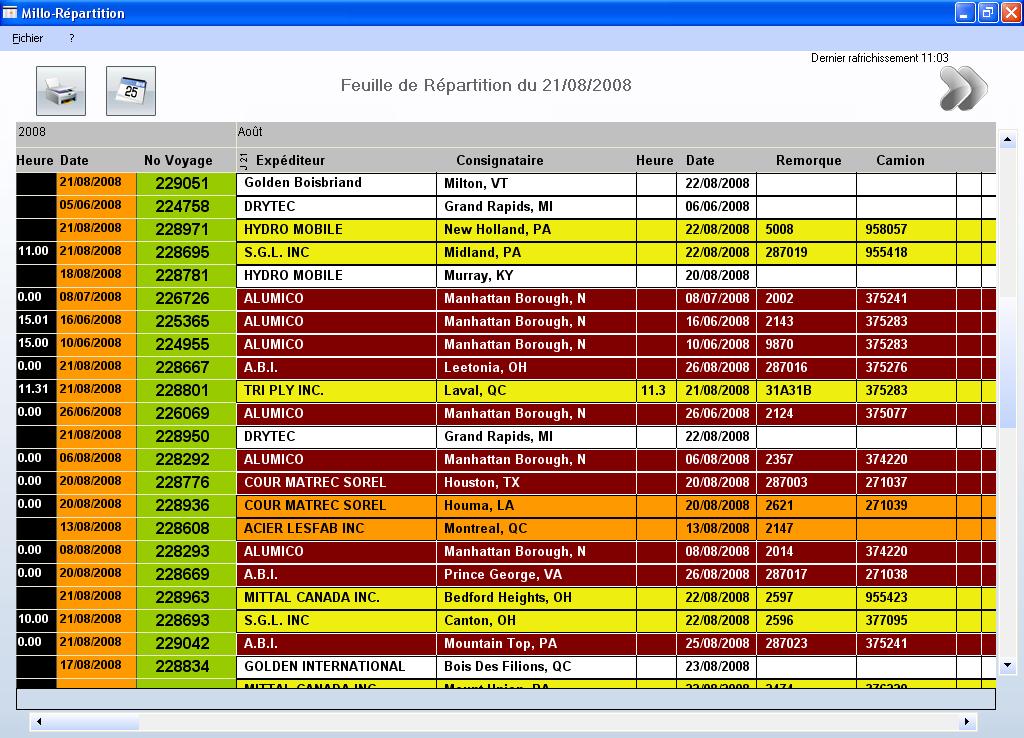This screenshot has width=1024, height=738.
Task: Click the Bois Des Filions, QC cell
Action: [x=536, y=666]
